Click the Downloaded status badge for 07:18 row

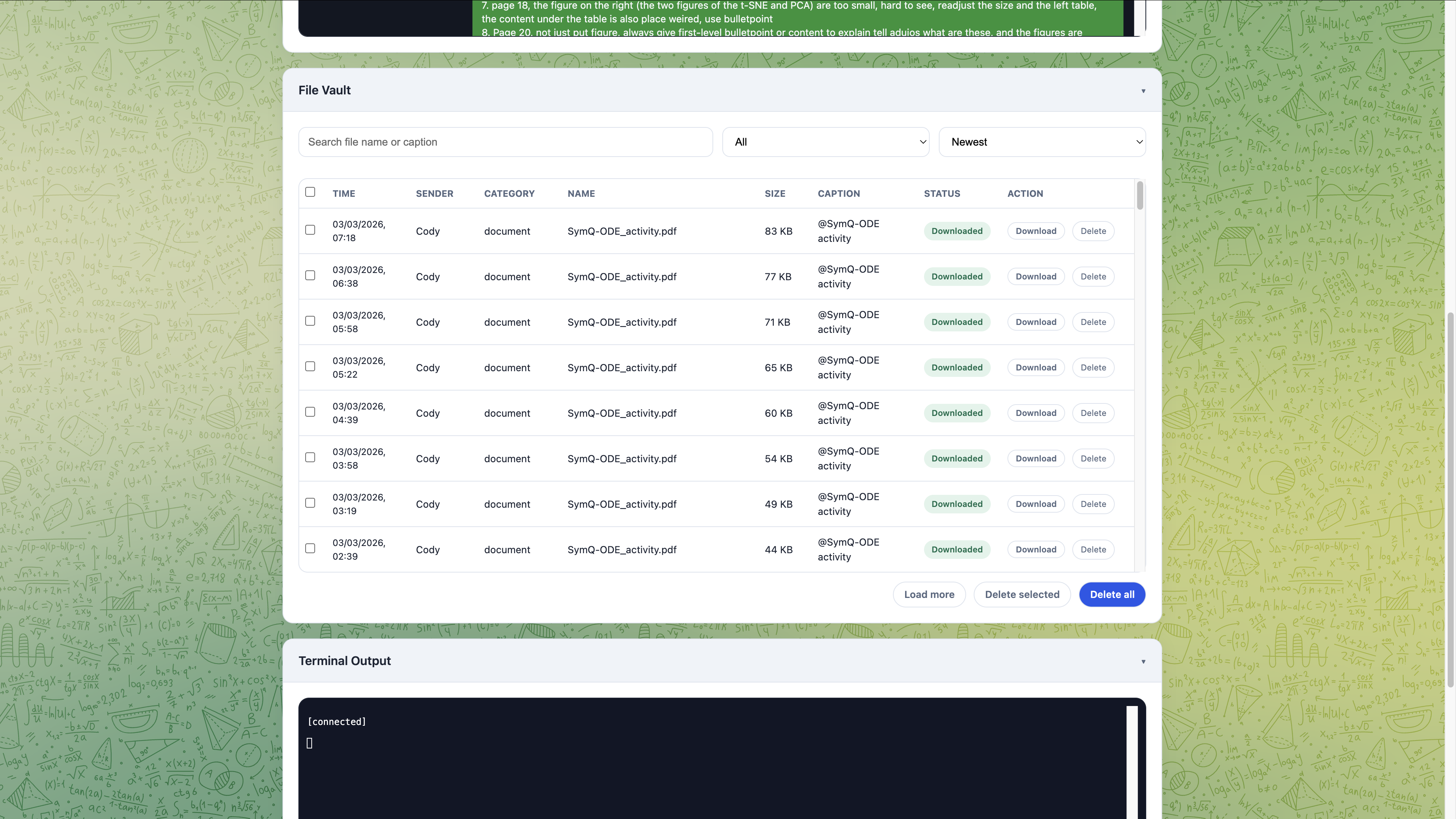click(x=957, y=231)
